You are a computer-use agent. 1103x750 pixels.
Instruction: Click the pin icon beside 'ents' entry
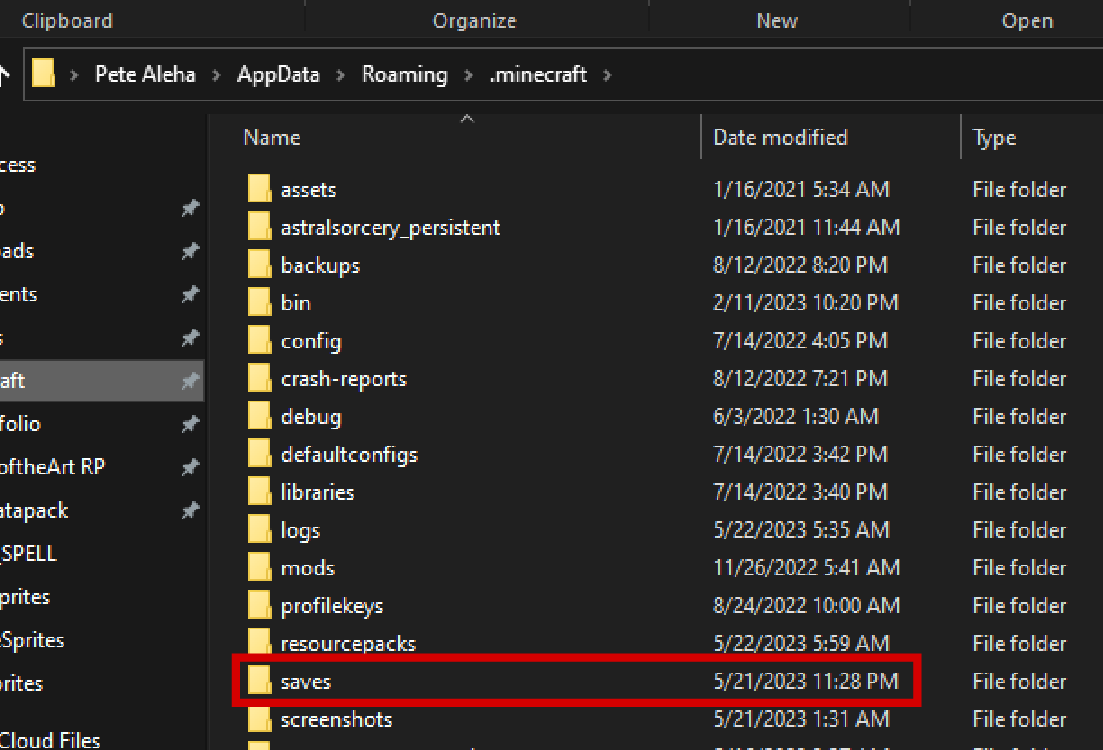click(x=191, y=294)
